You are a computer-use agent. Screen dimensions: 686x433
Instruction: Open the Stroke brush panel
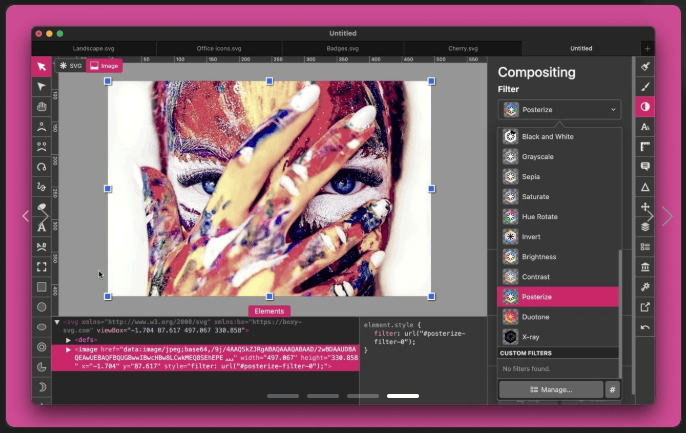tap(645, 87)
